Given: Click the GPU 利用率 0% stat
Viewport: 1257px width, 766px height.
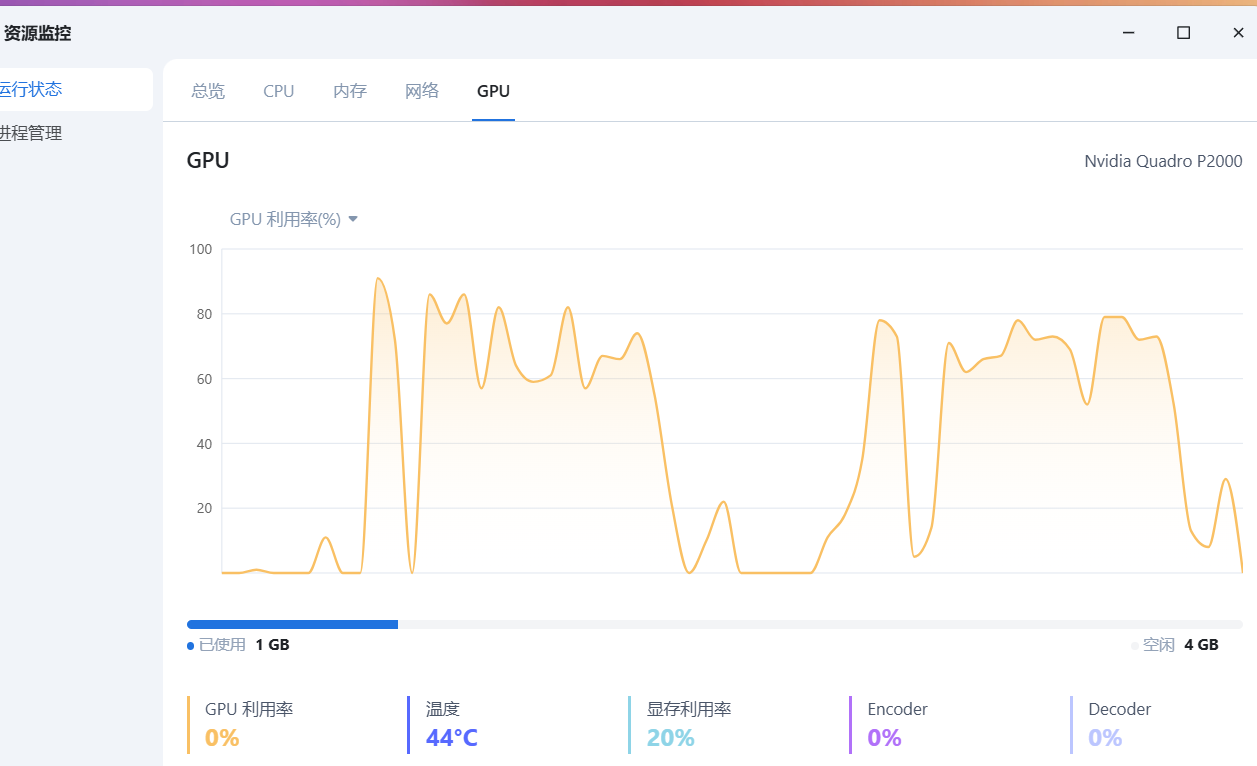Looking at the screenshot, I should (249, 724).
